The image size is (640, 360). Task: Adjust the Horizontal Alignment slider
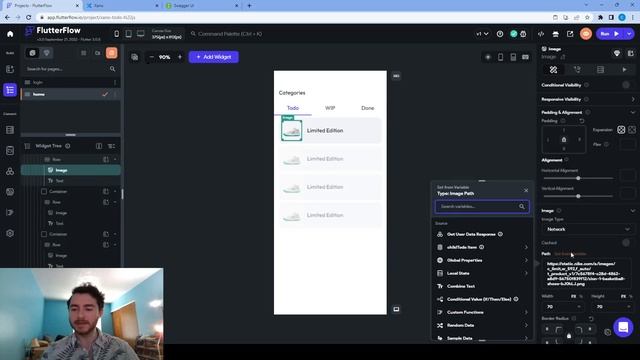(578, 178)
